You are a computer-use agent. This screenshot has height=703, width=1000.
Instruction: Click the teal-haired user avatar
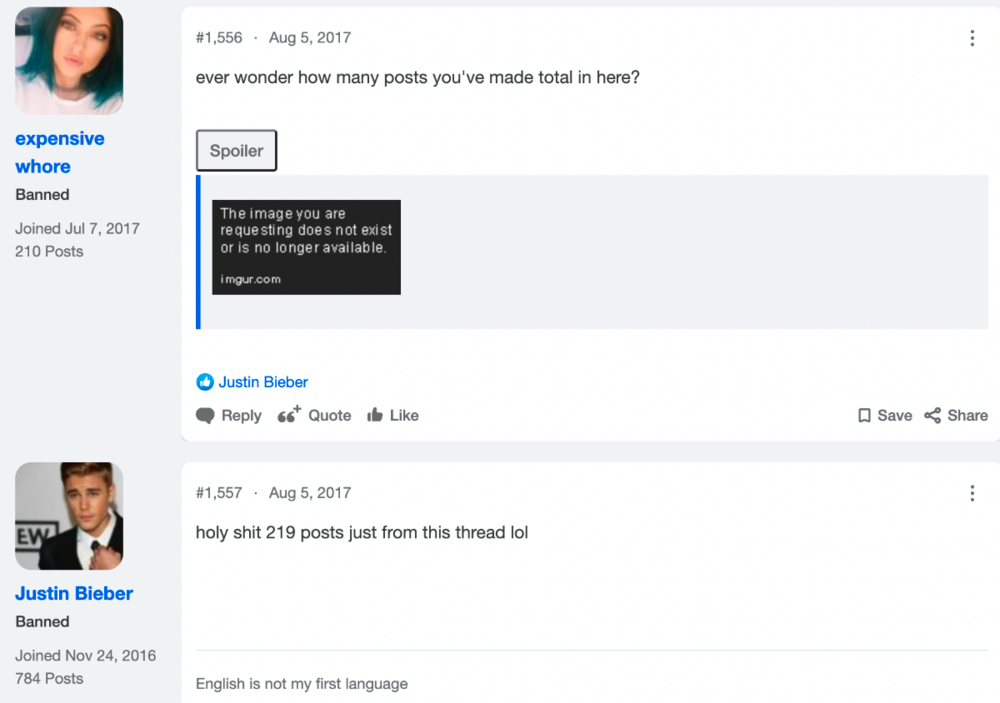pyautogui.click(x=69, y=61)
